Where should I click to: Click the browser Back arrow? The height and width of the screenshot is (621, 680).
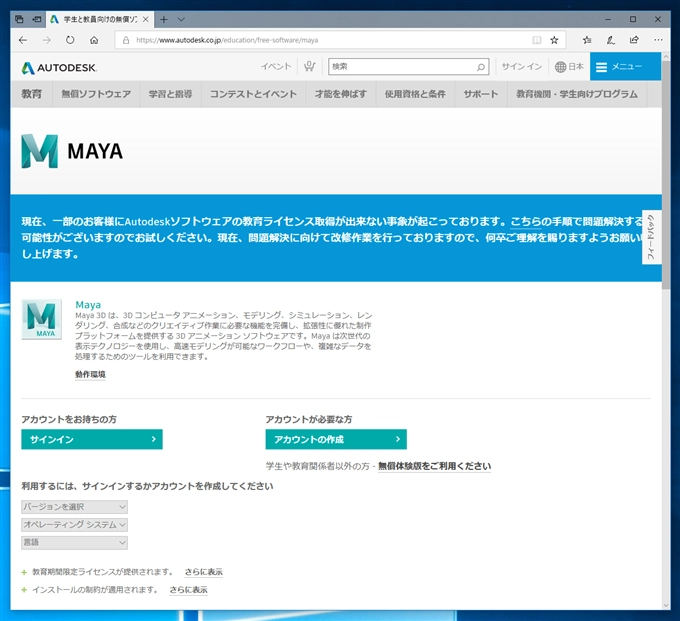(23, 40)
